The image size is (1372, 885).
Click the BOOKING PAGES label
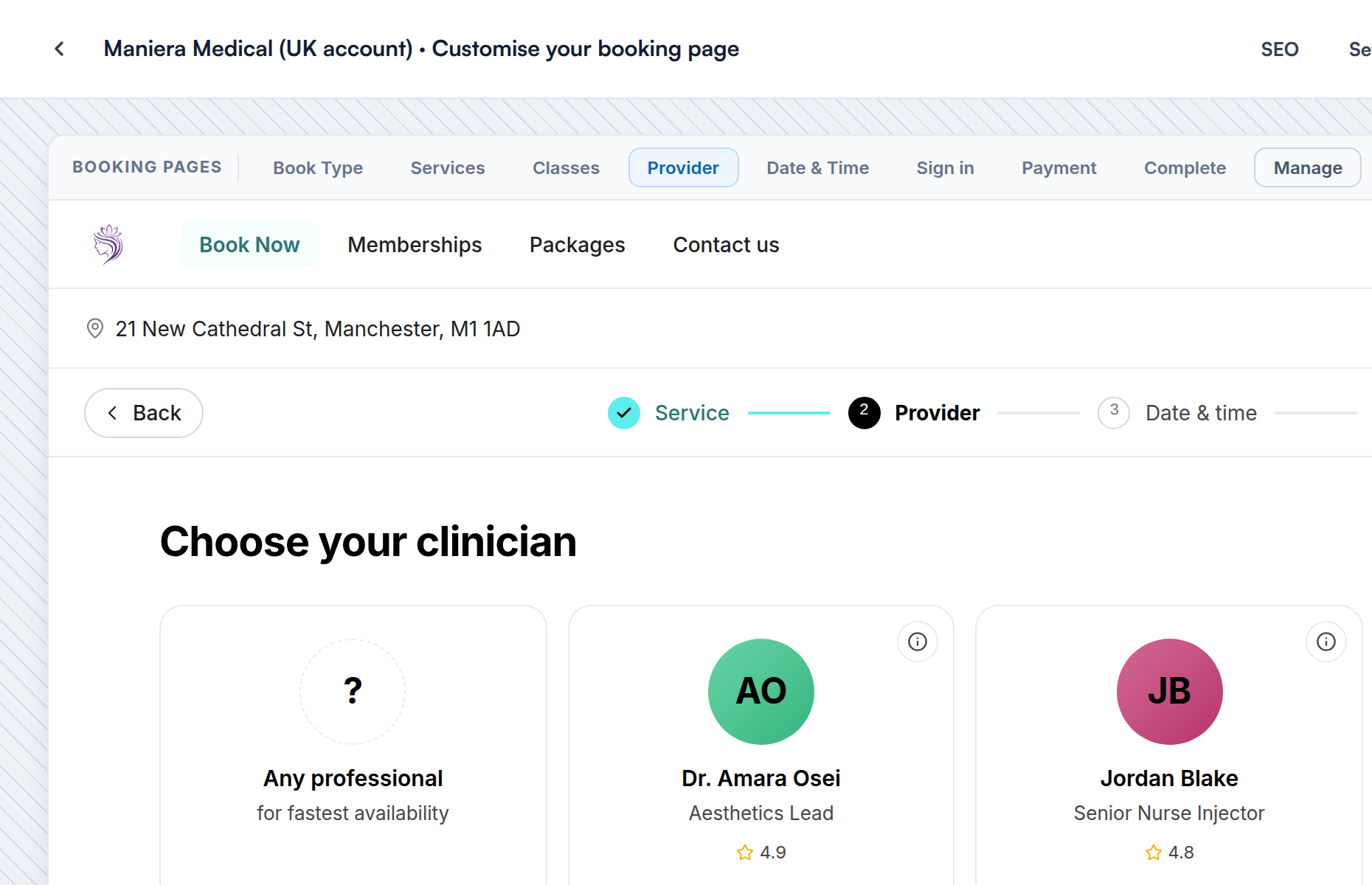coord(147,167)
